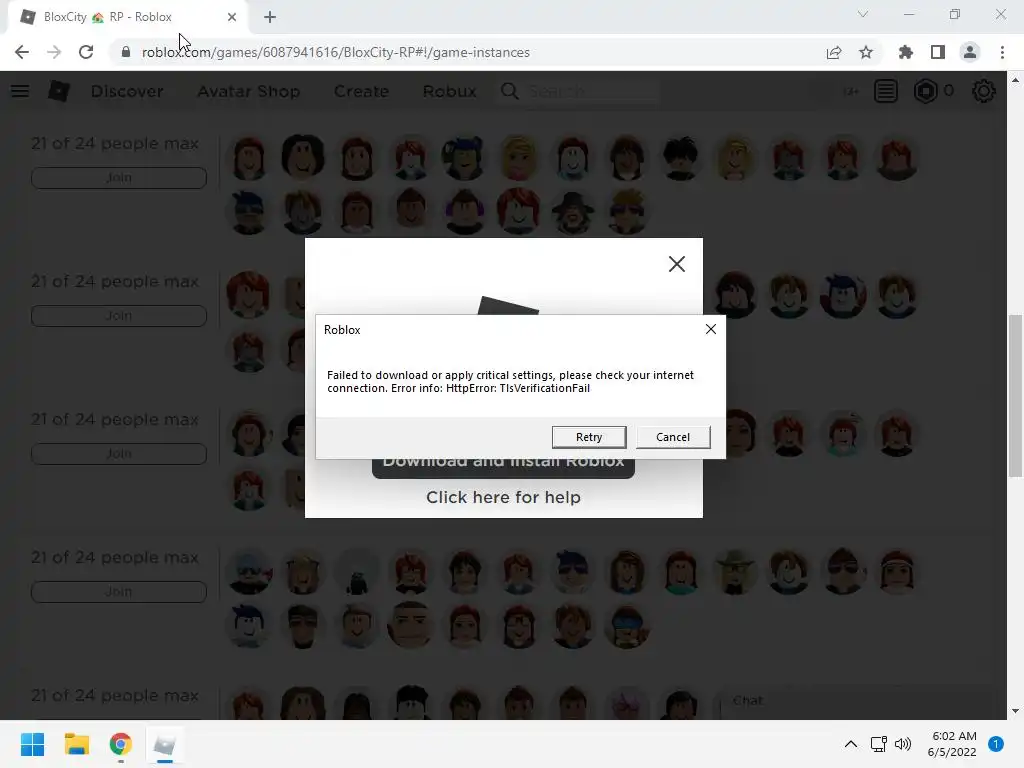1024x768 pixels.
Task: Click the Retry button in Roblox dialog
Action: pos(588,437)
